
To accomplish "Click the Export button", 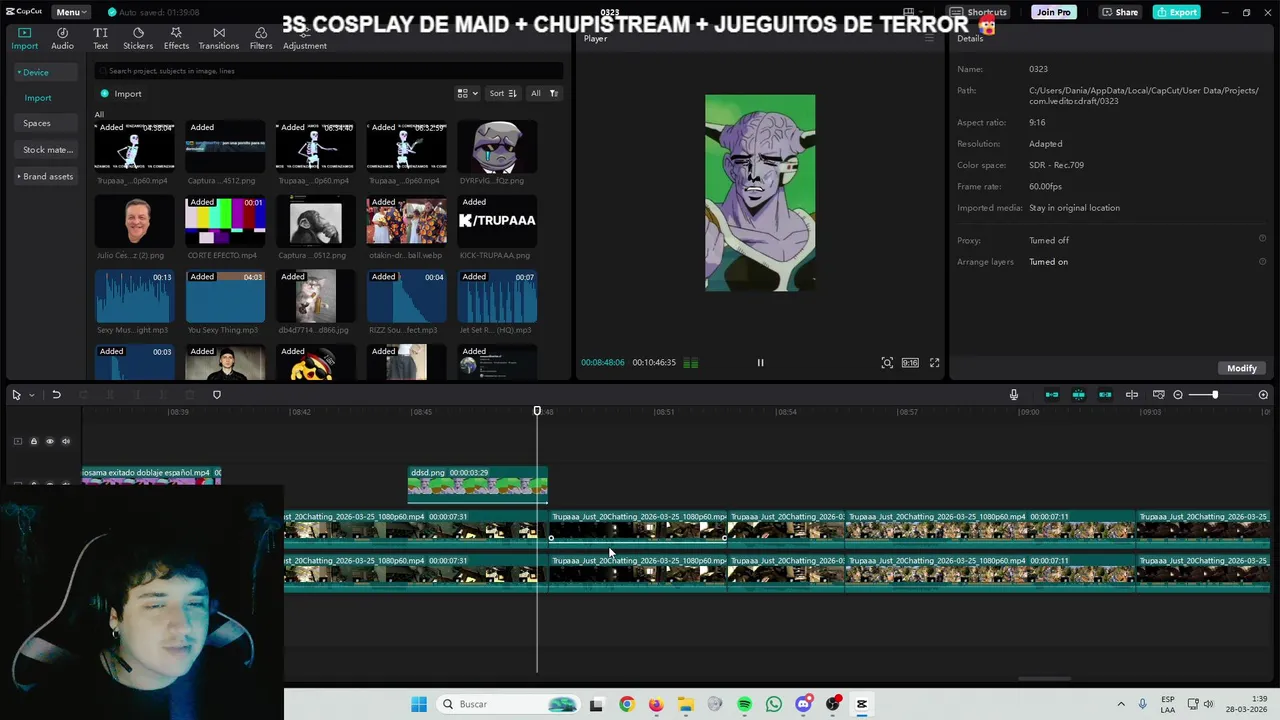I will [1176, 12].
